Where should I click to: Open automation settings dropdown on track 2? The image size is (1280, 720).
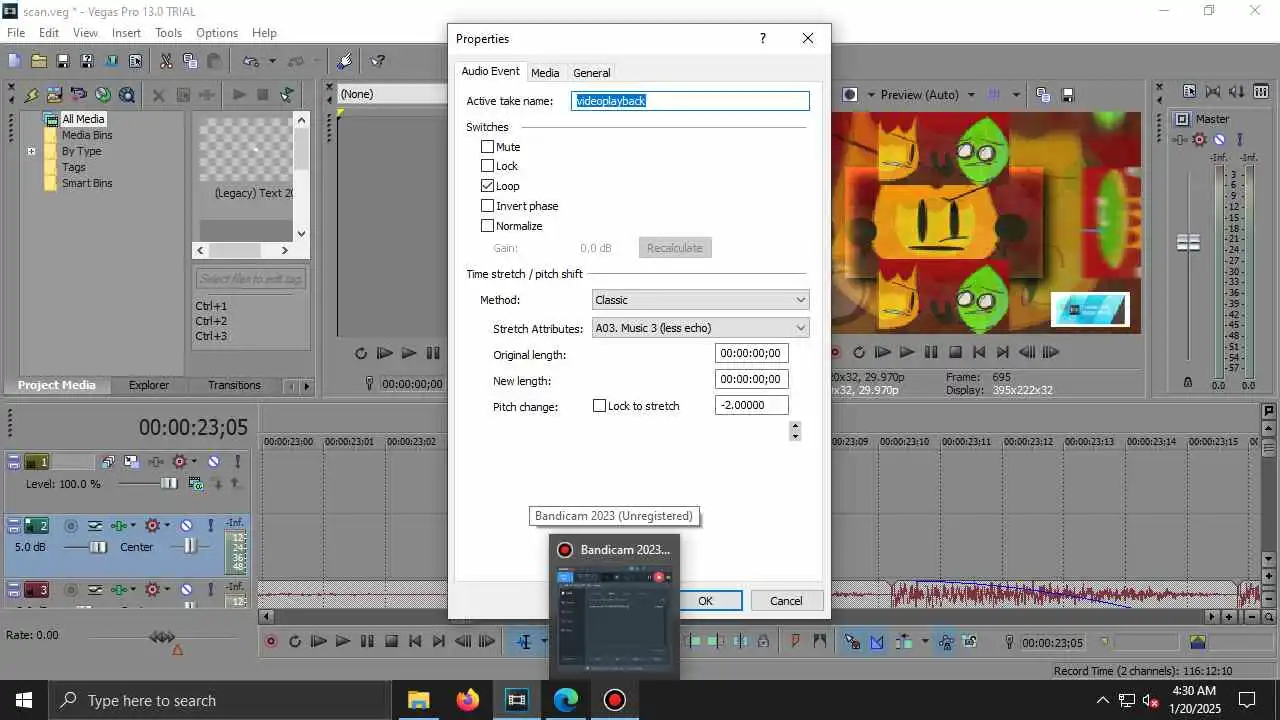coord(168,525)
